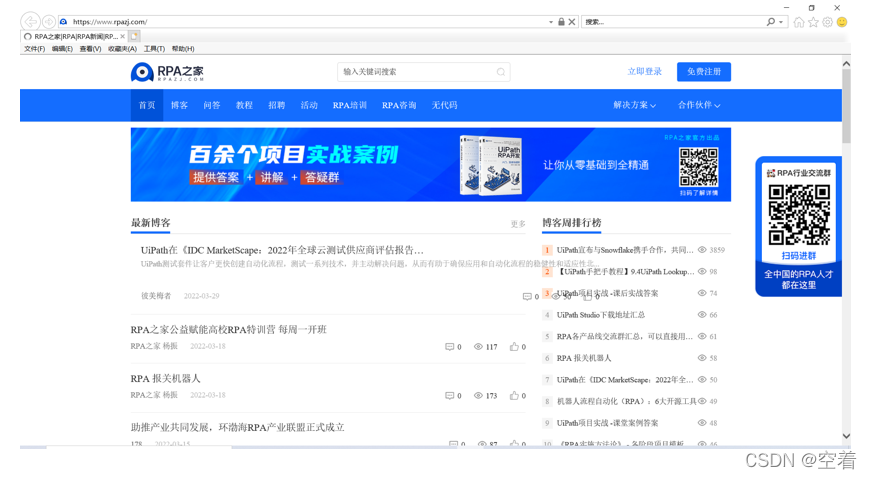Click the search magnifier in the site search box
This screenshot has height=479, width=872.
coord(501,72)
